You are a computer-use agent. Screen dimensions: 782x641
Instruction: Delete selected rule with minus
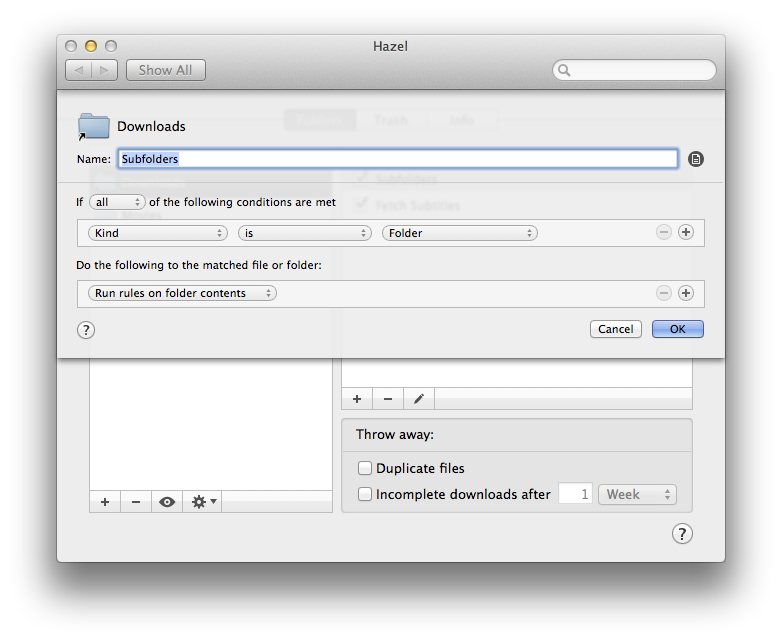[388, 399]
